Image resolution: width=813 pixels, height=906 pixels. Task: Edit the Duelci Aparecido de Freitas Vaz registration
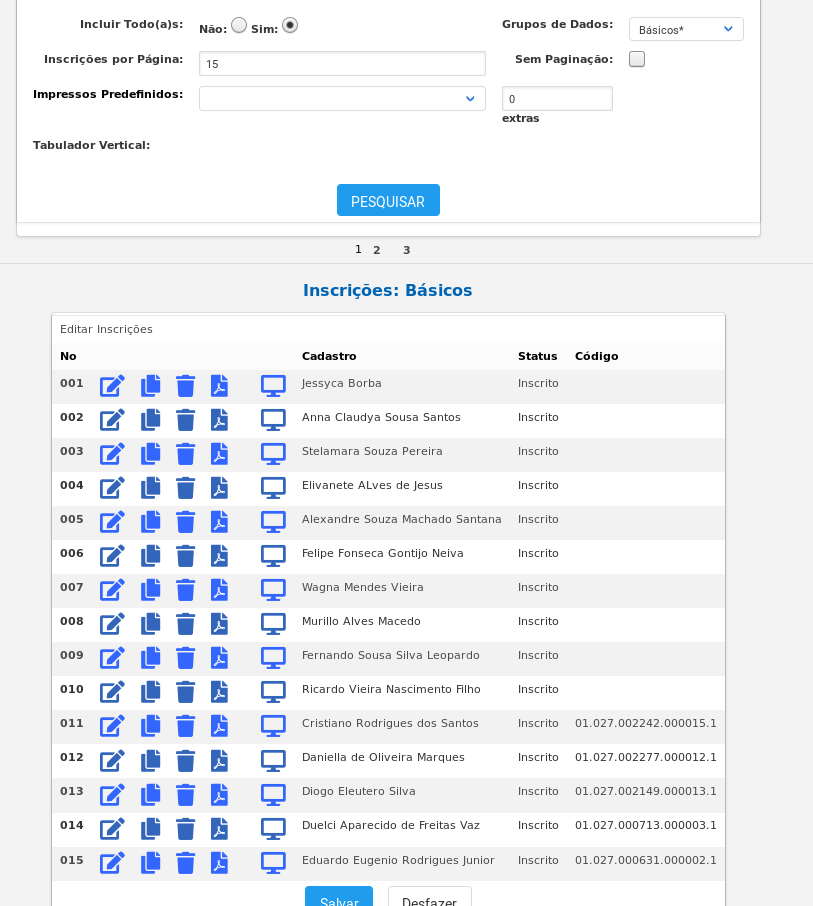(112, 829)
